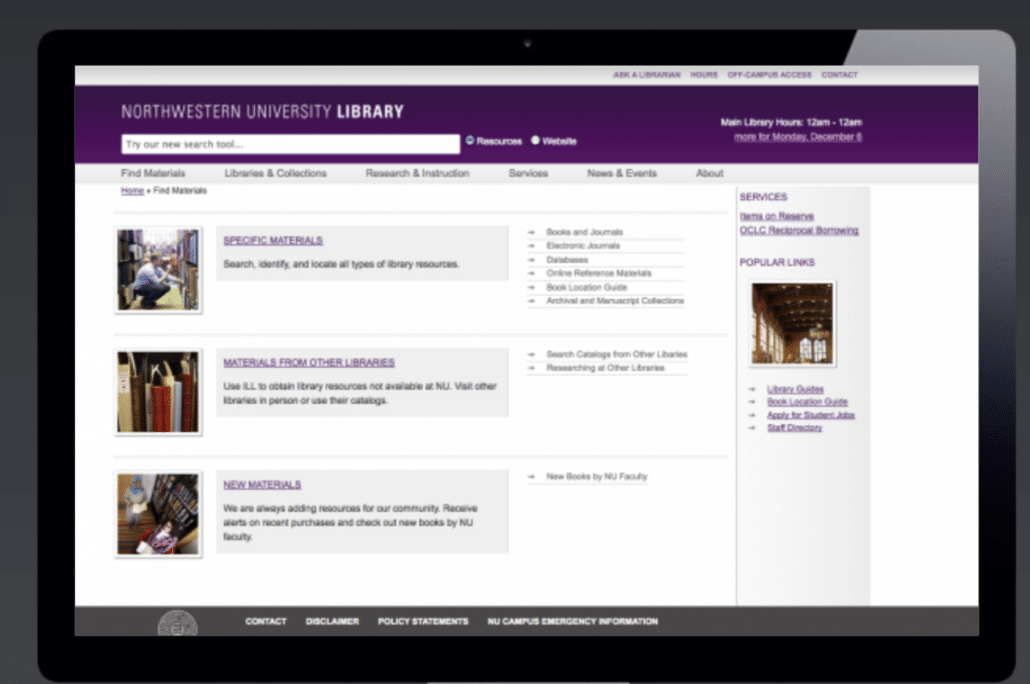This screenshot has height=684, width=1030.
Task: Open the Hours link in top bar
Action: tap(704, 75)
